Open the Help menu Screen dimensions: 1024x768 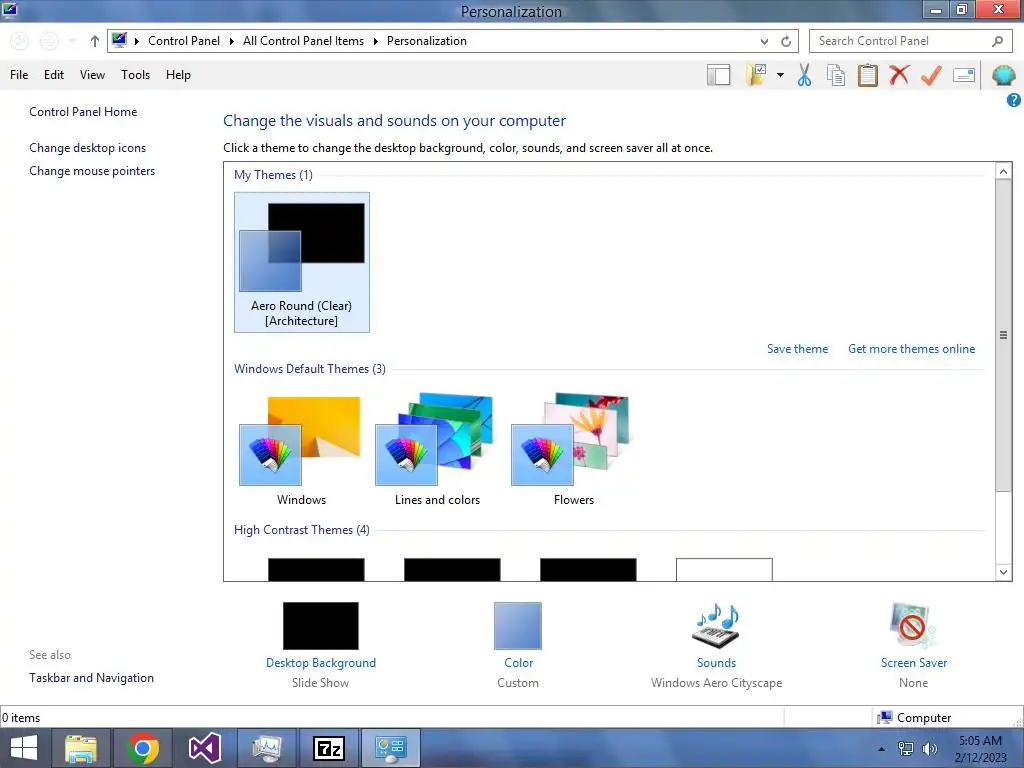178,75
